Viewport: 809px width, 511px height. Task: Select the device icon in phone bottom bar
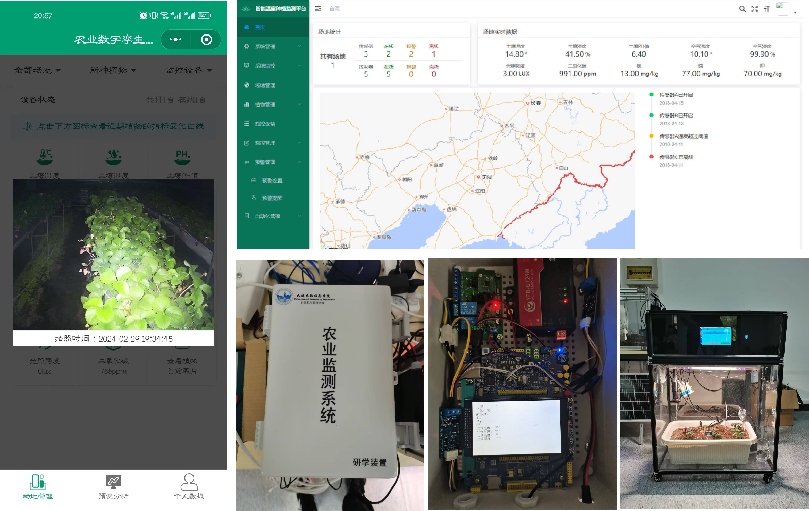[x=38, y=482]
